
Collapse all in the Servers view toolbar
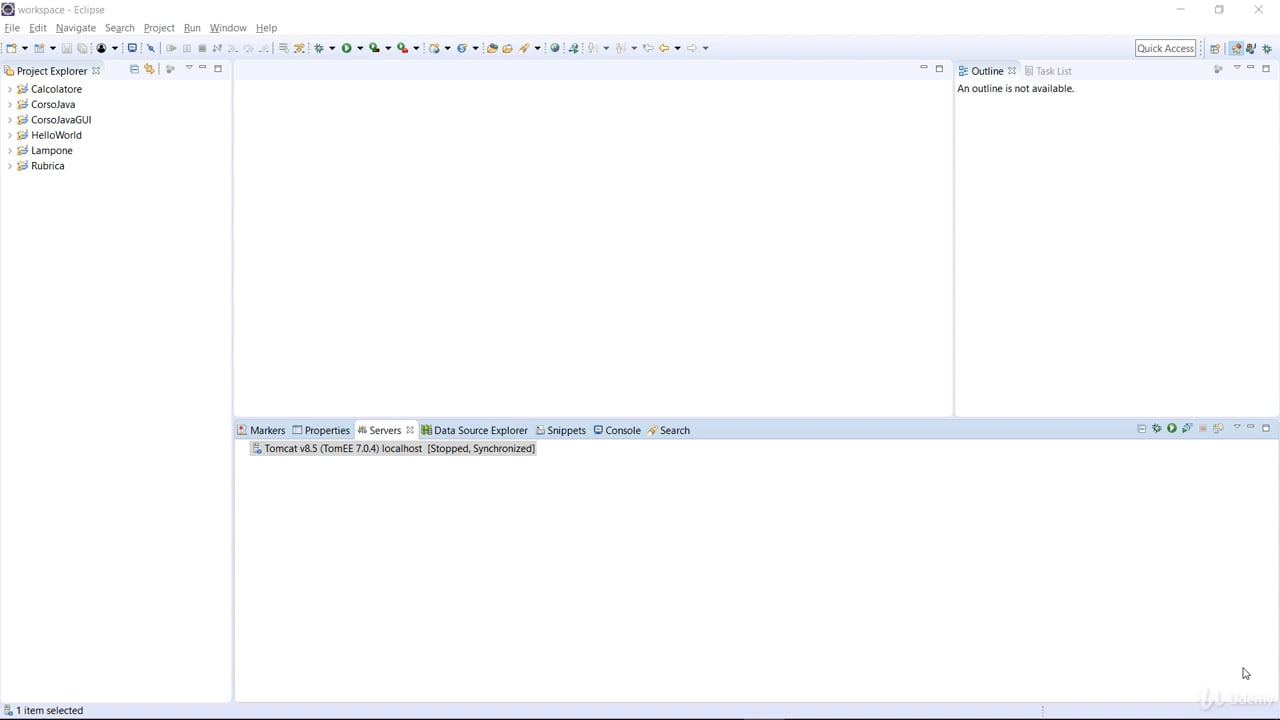pyautogui.click(x=1142, y=429)
